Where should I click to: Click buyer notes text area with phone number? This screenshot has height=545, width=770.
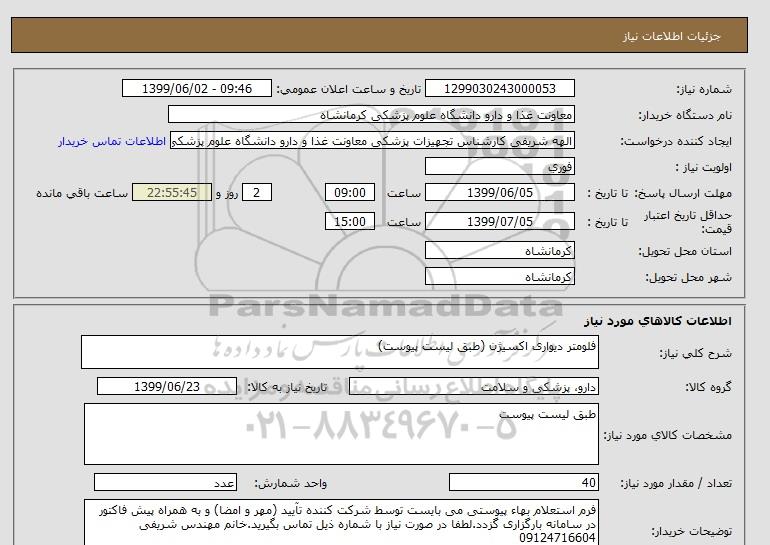tap(341, 522)
